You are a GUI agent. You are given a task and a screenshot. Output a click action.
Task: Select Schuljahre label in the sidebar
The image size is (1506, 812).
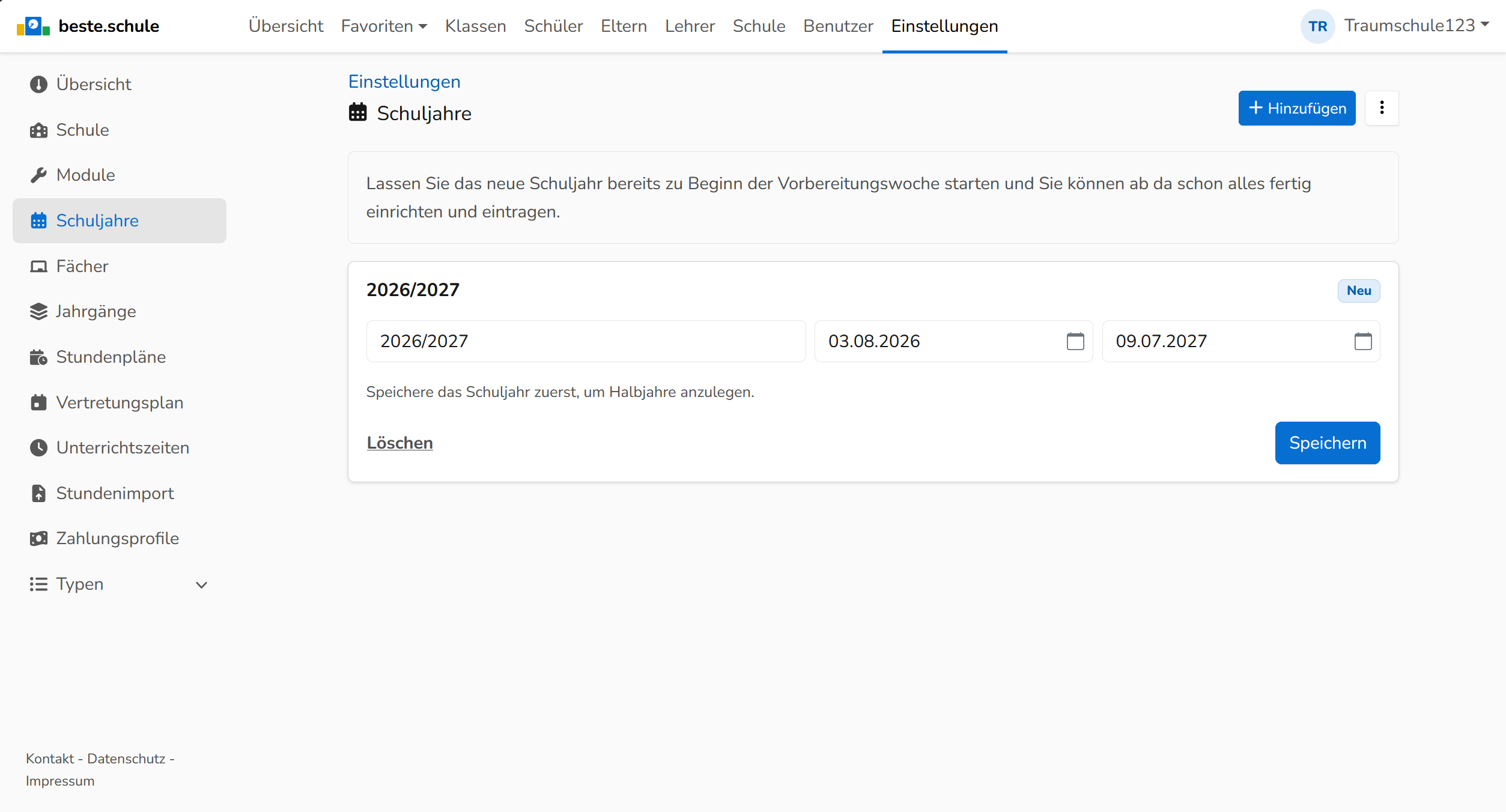tap(97, 221)
